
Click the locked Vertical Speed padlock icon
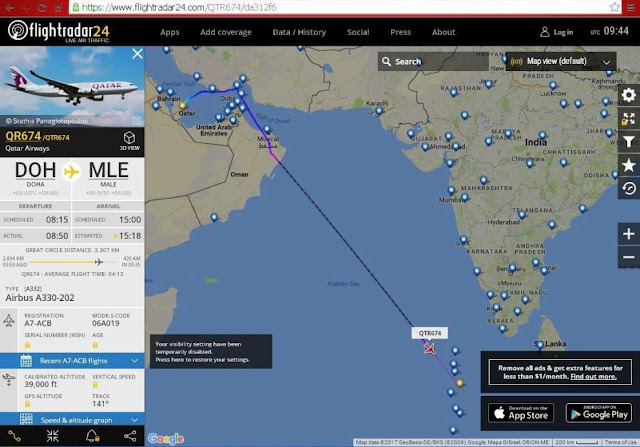95,385
